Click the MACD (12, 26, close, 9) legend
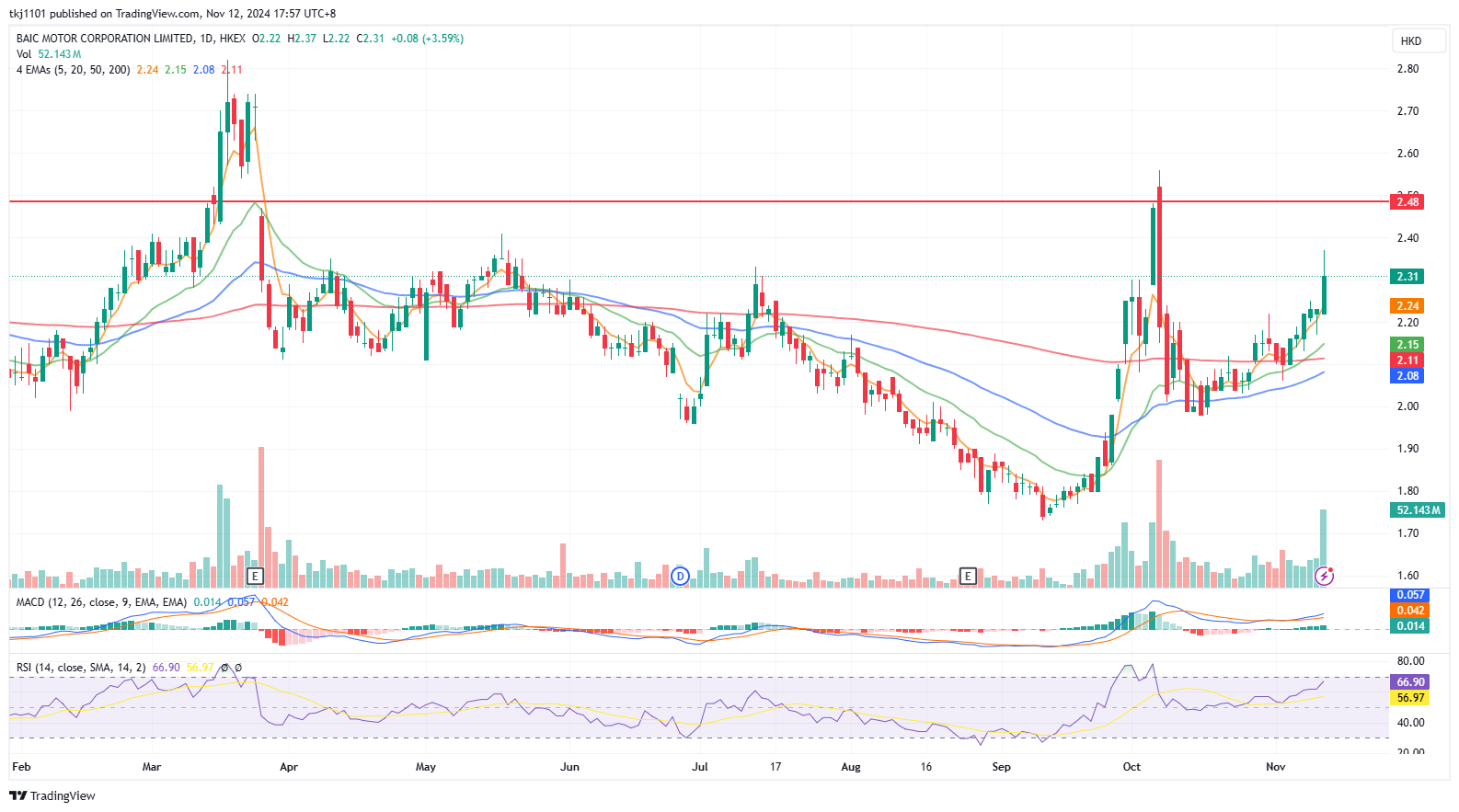The width and height of the screenshot is (1459, 812). [101, 602]
